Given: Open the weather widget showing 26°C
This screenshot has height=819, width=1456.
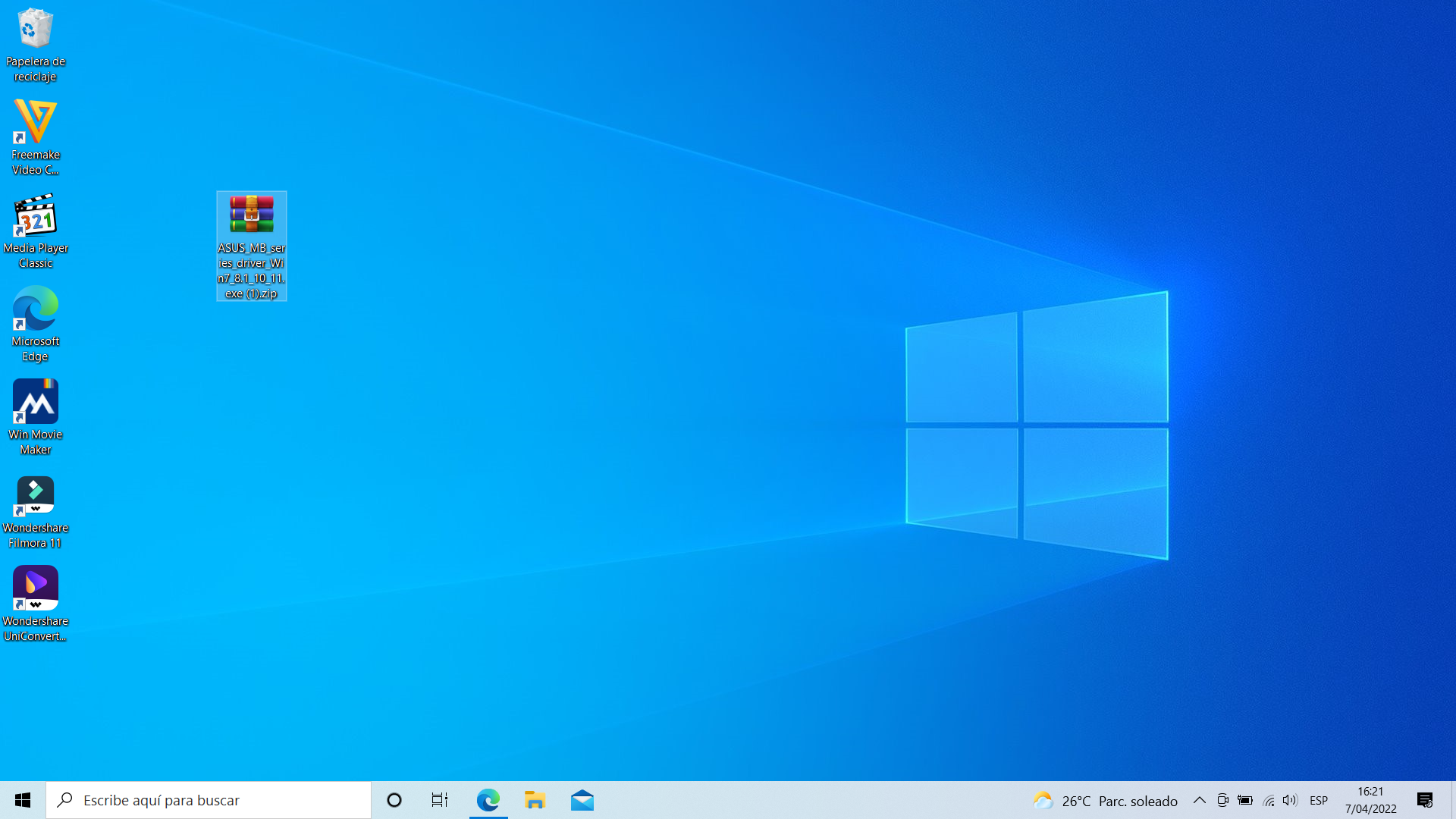Looking at the screenshot, I should pyautogui.click(x=1105, y=801).
